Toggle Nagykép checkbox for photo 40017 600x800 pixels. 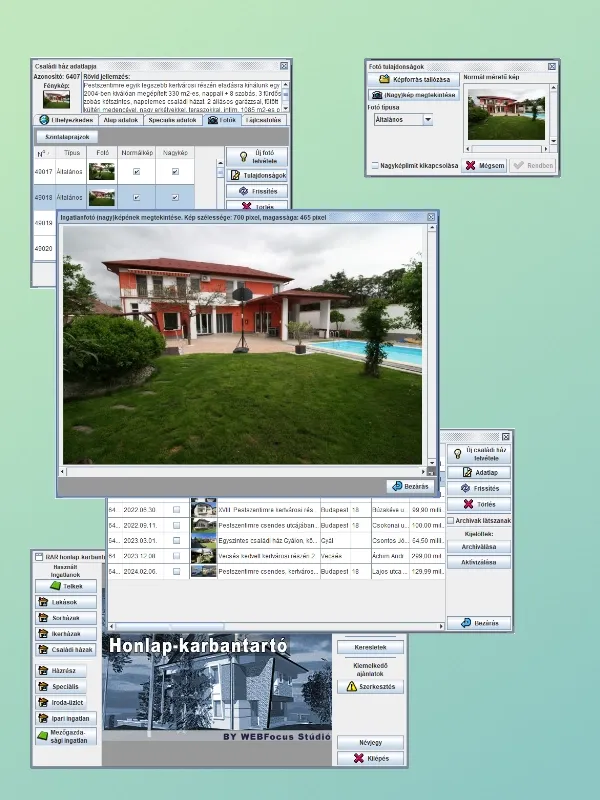175,171
